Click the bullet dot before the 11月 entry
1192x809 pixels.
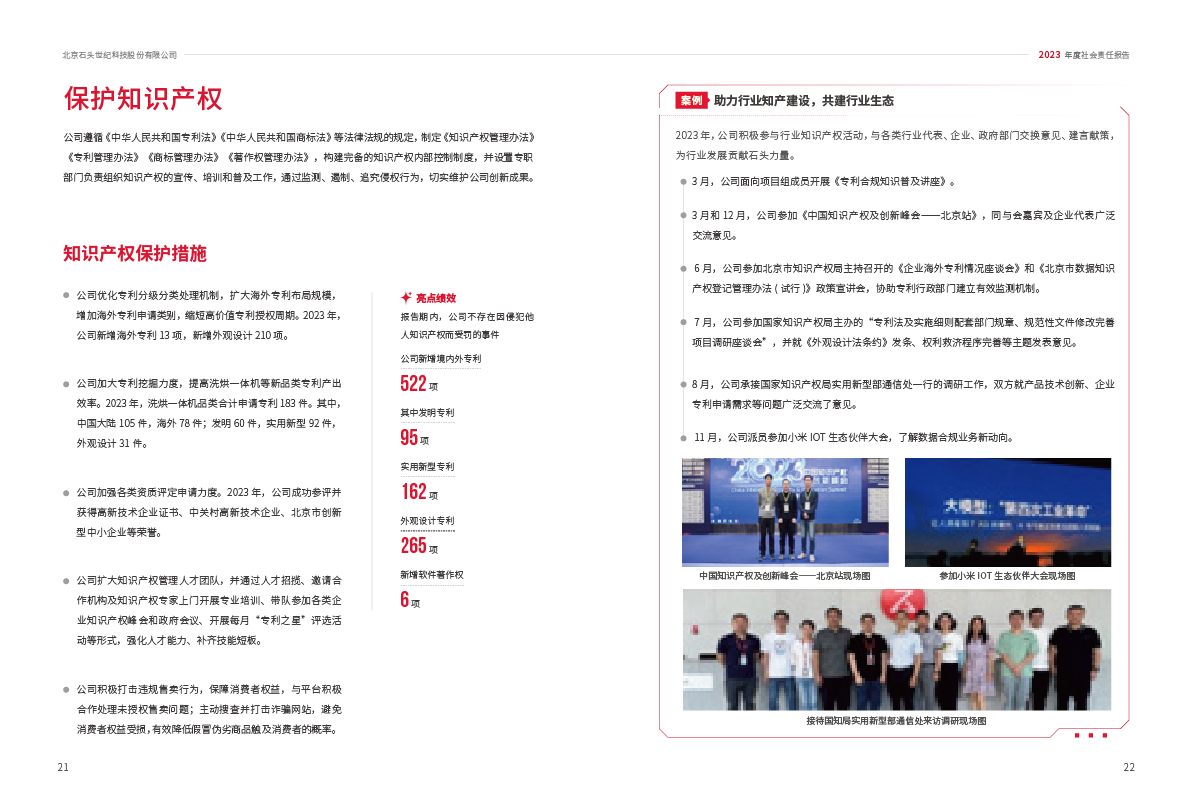(681, 438)
